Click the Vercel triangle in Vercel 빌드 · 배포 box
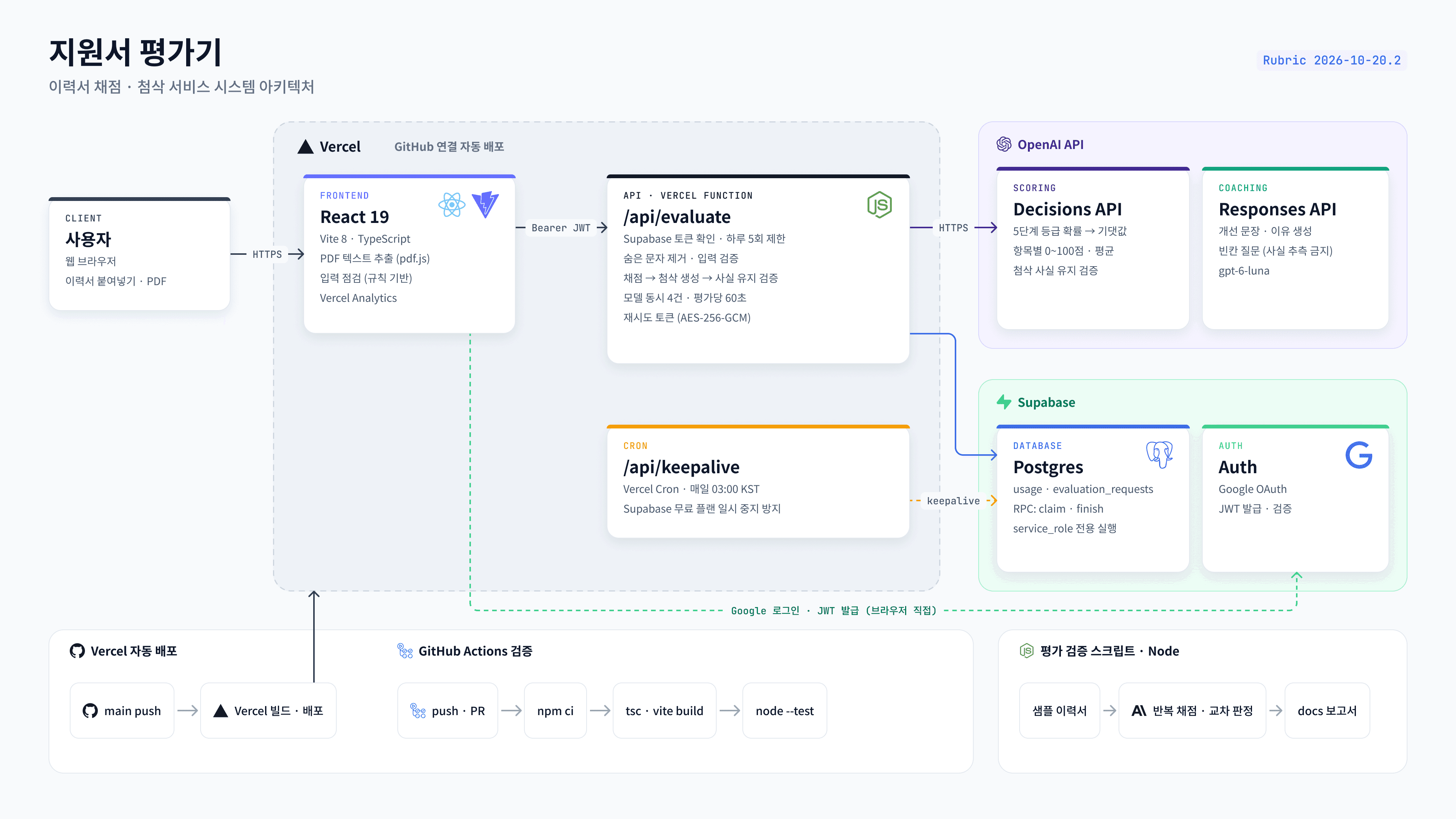1456x819 pixels. [x=220, y=711]
